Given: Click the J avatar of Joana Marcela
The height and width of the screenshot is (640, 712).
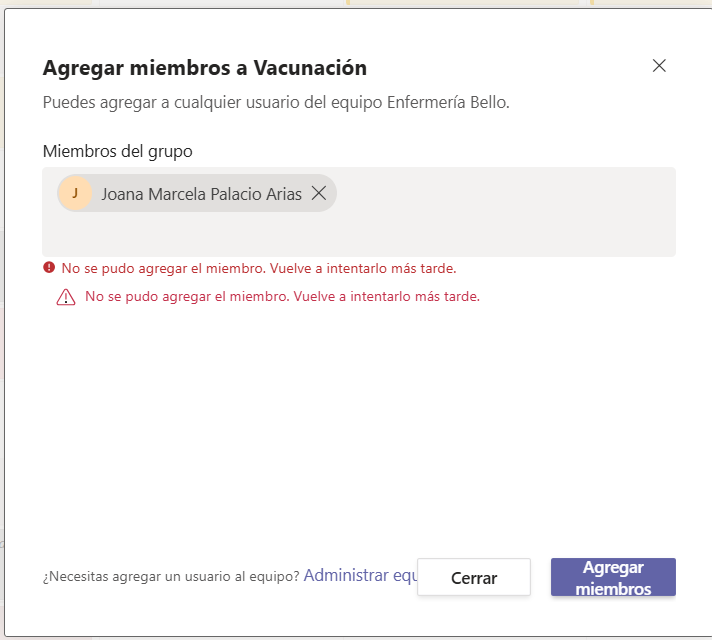Looking at the screenshot, I should 75,193.
